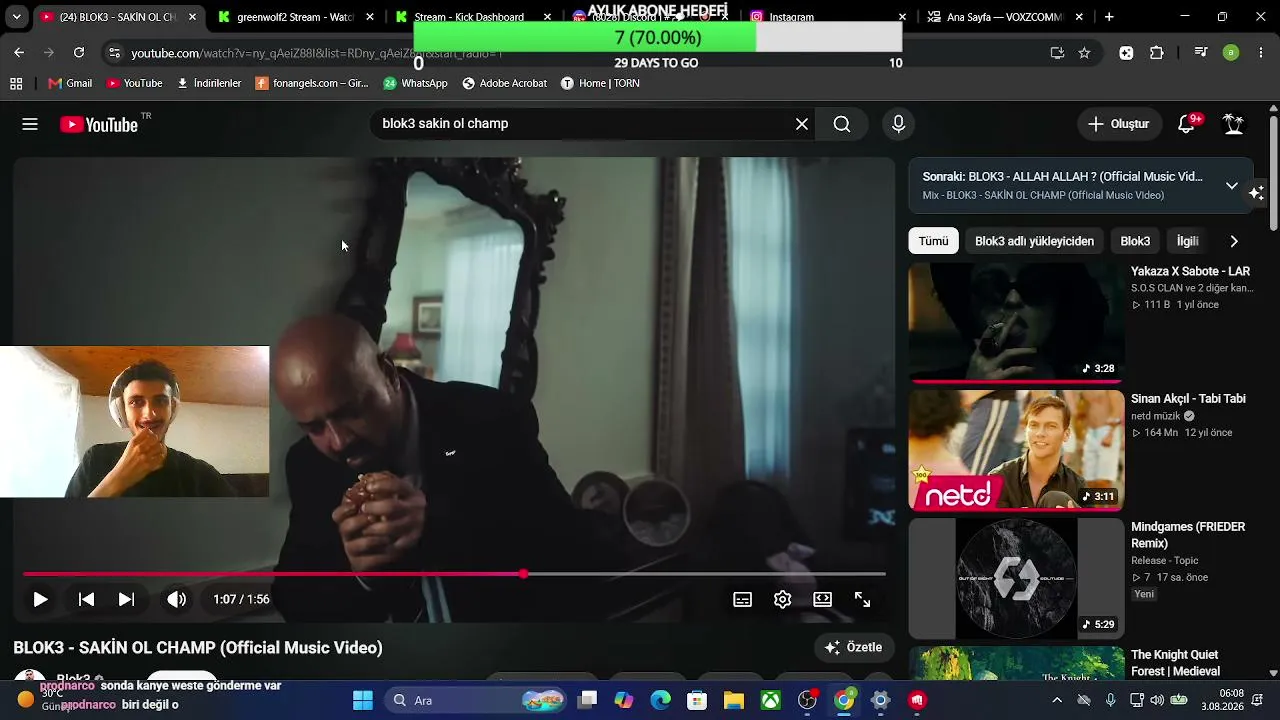
Task: Enter fullscreen on the video player
Action: coord(862,600)
